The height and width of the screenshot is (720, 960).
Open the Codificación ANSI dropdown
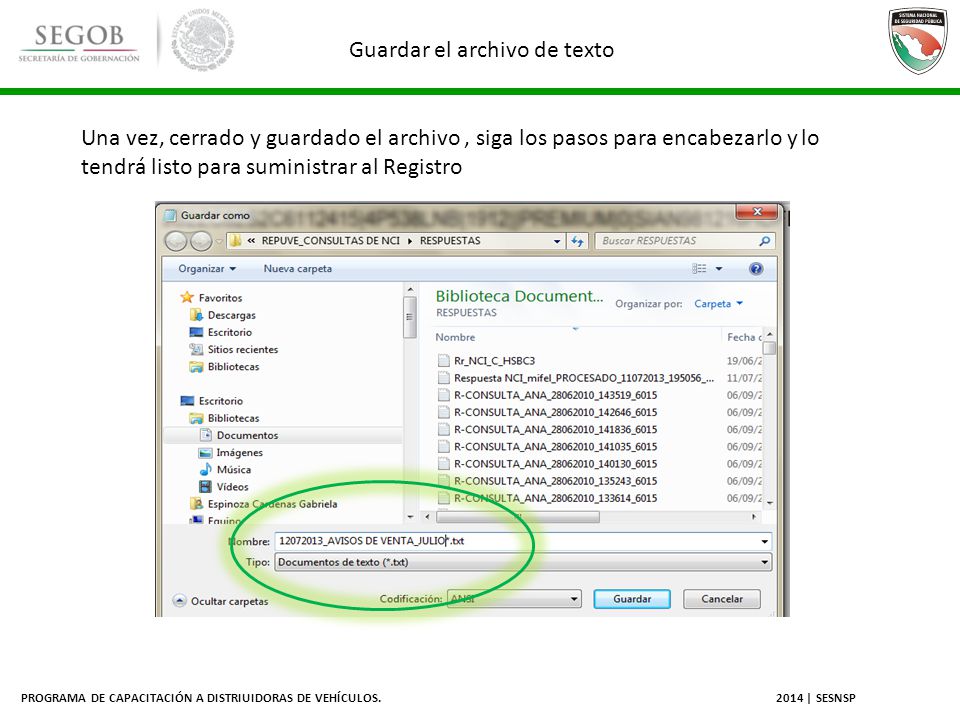coord(514,599)
